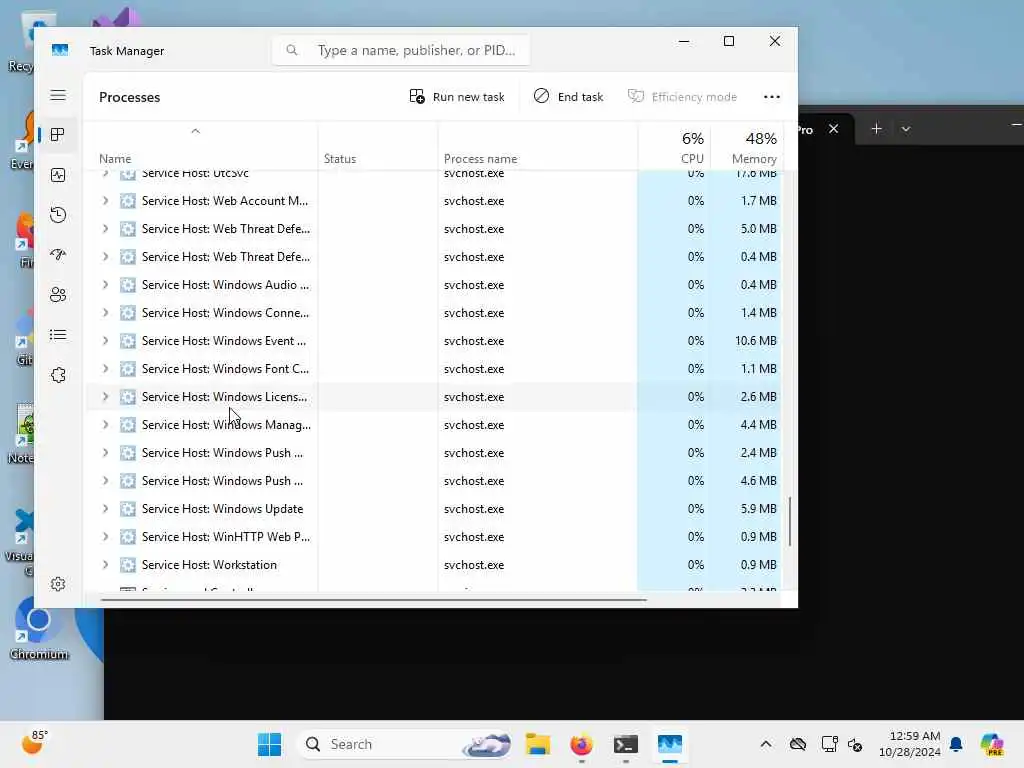The width and height of the screenshot is (1024, 768).
Task: Close the terminal tab behind Task Manager
Action: click(x=833, y=129)
